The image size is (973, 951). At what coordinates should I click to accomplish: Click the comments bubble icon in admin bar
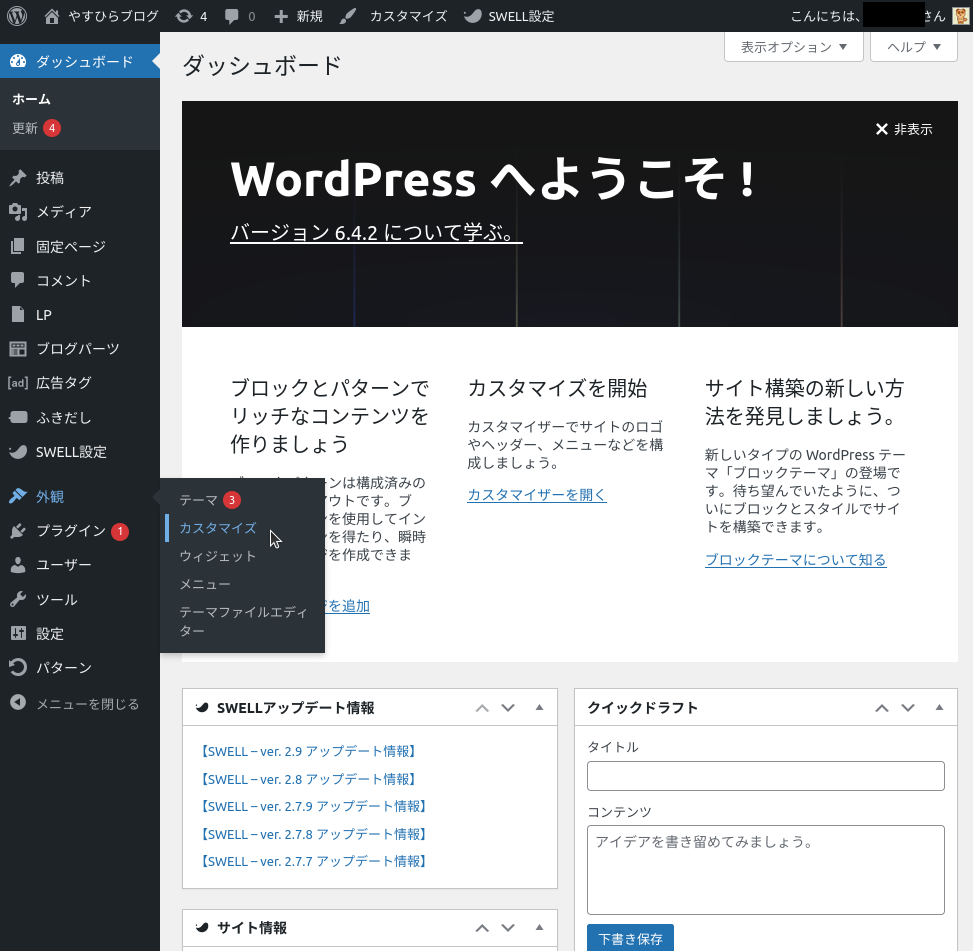(x=232, y=16)
